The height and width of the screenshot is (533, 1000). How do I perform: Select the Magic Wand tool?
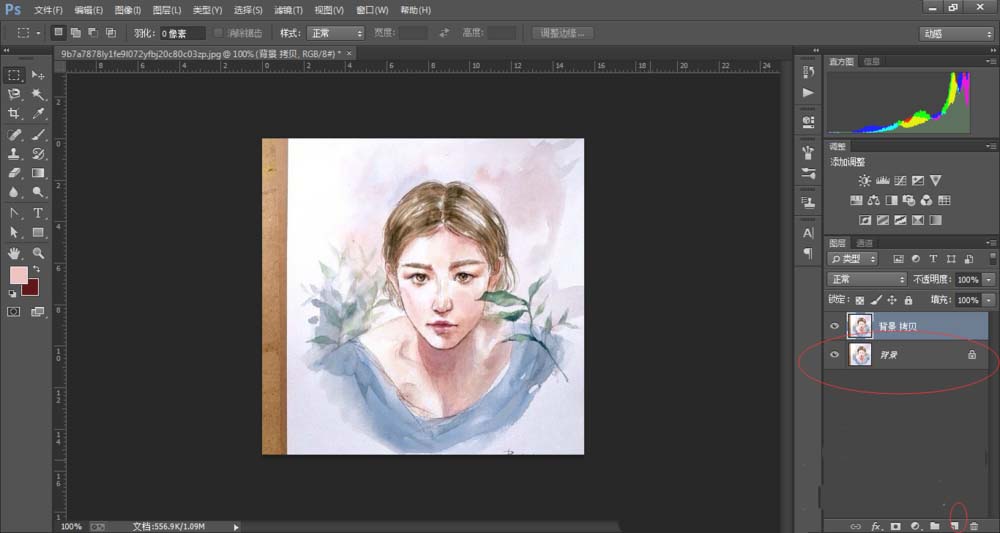pos(38,94)
